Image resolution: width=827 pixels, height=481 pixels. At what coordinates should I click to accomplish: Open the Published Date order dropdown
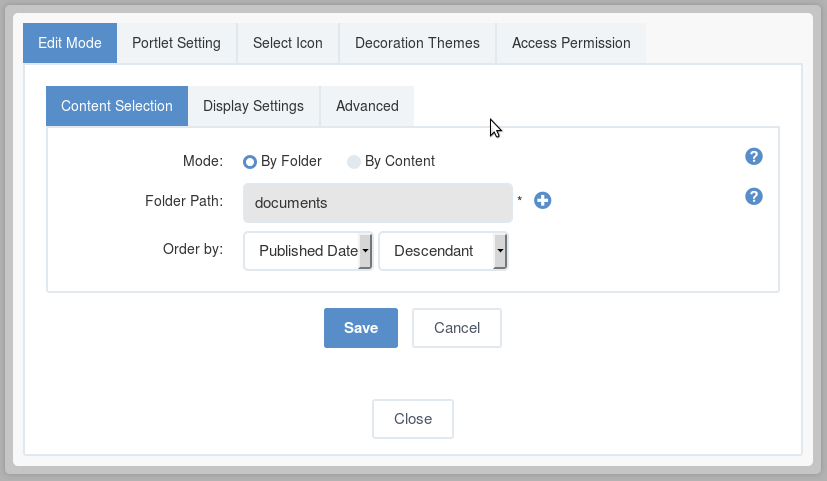[308, 251]
